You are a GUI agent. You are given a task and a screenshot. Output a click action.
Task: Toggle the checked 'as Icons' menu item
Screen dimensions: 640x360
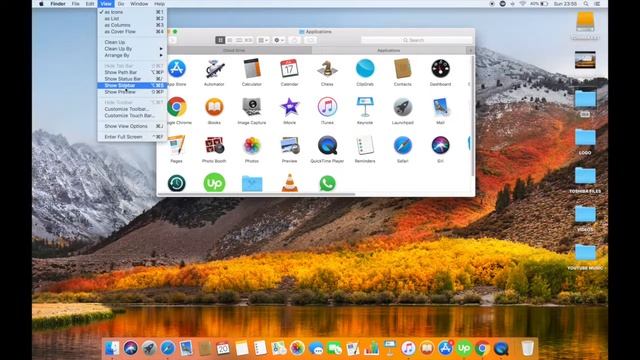click(132, 12)
